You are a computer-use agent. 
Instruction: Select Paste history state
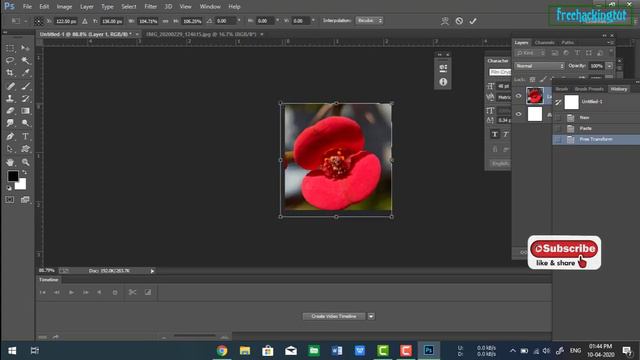(596, 129)
